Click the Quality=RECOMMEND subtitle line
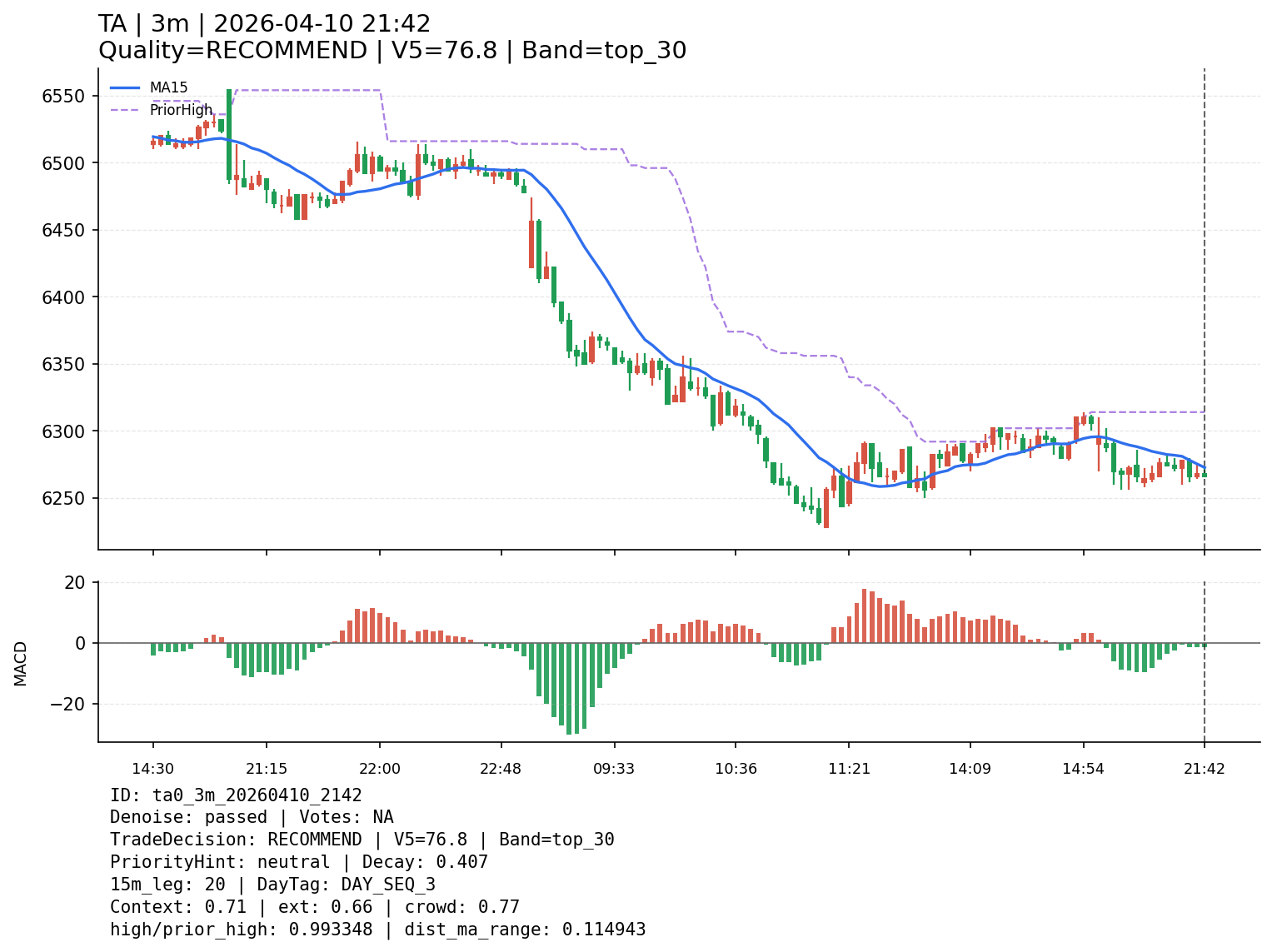Viewport: 1272px width, 952px height. click(392, 51)
